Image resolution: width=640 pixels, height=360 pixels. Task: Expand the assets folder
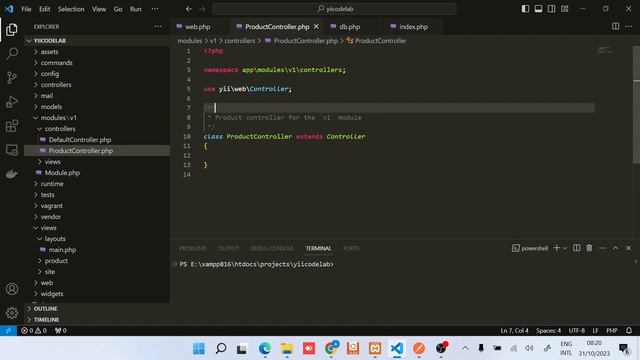click(x=97, y=52)
